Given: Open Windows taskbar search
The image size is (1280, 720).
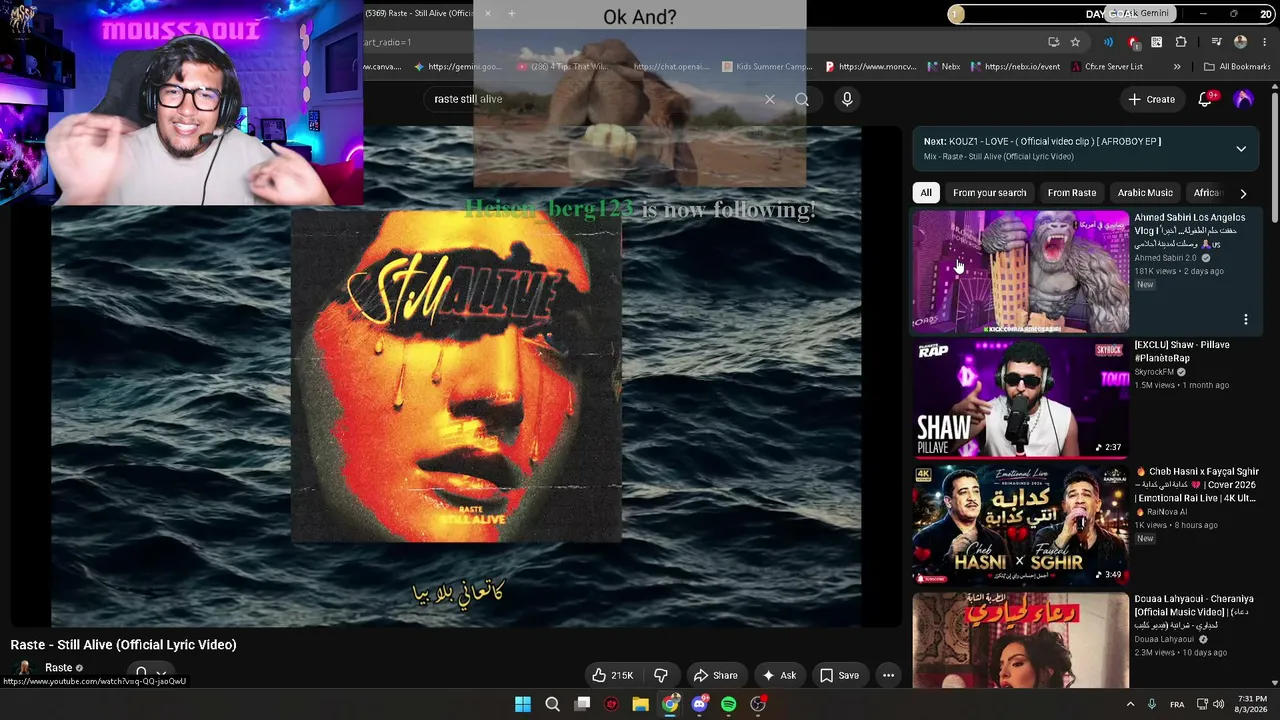Looking at the screenshot, I should (x=552, y=704).
